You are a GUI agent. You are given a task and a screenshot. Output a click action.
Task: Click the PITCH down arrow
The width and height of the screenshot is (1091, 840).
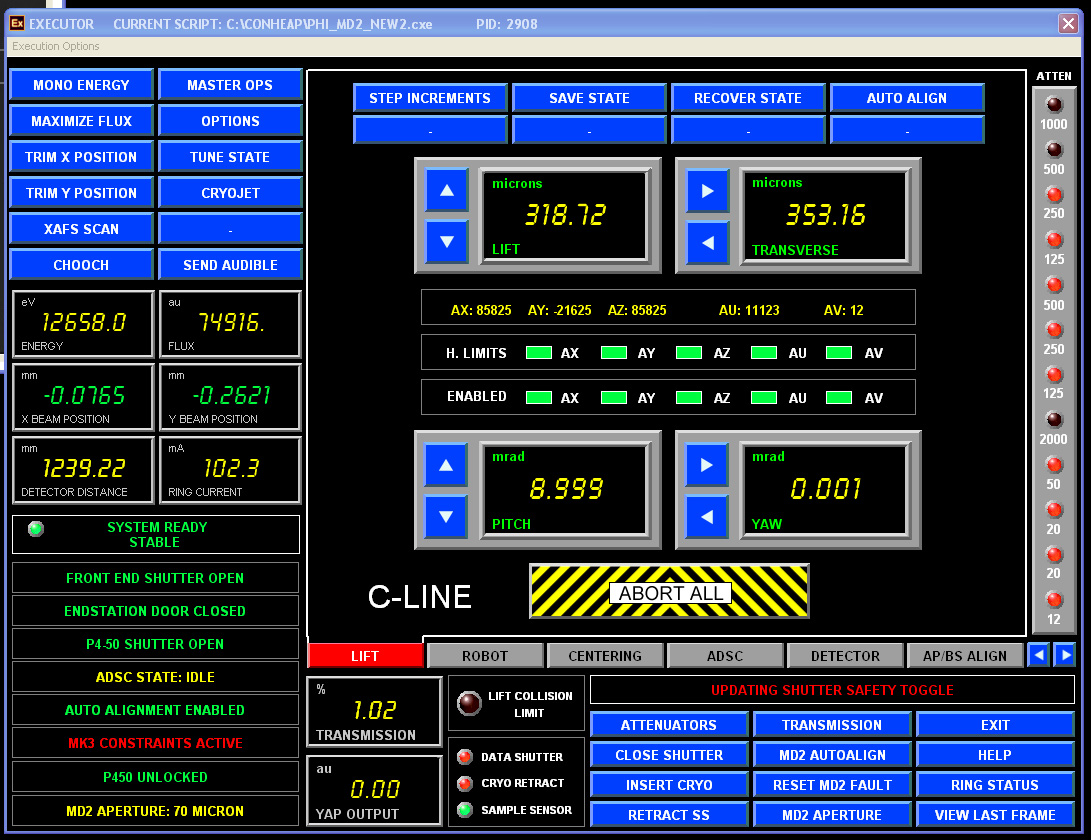(x=444, y=517)
